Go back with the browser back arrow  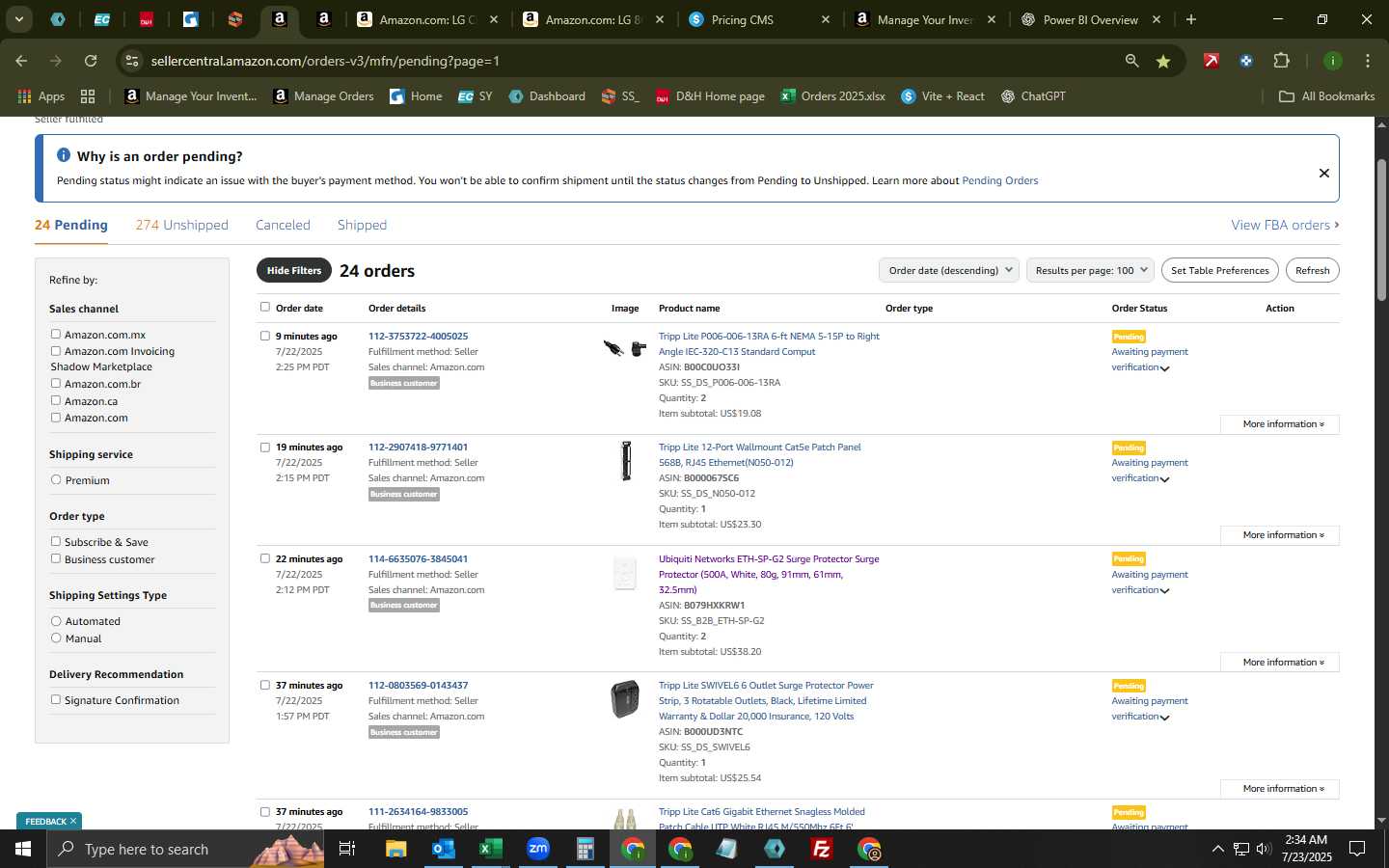coord(21,61)
